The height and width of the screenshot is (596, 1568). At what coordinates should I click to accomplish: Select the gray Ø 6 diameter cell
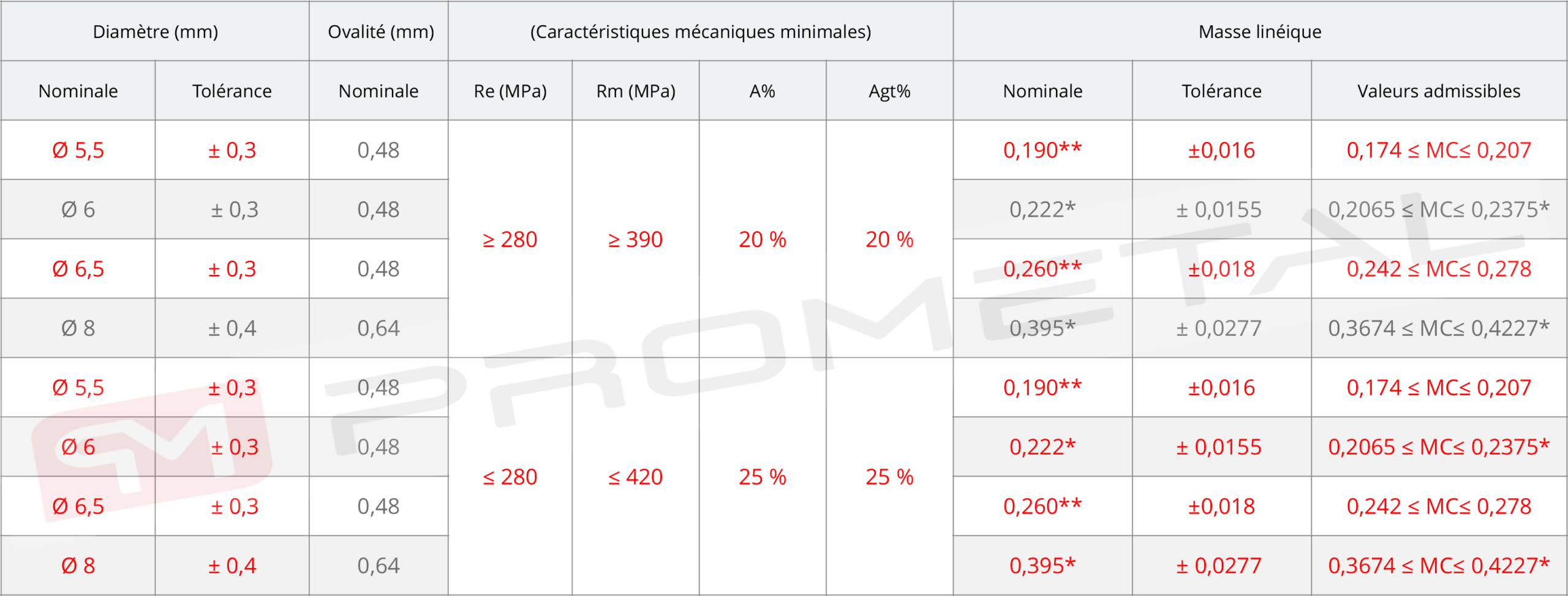click(x=78, y=209)
